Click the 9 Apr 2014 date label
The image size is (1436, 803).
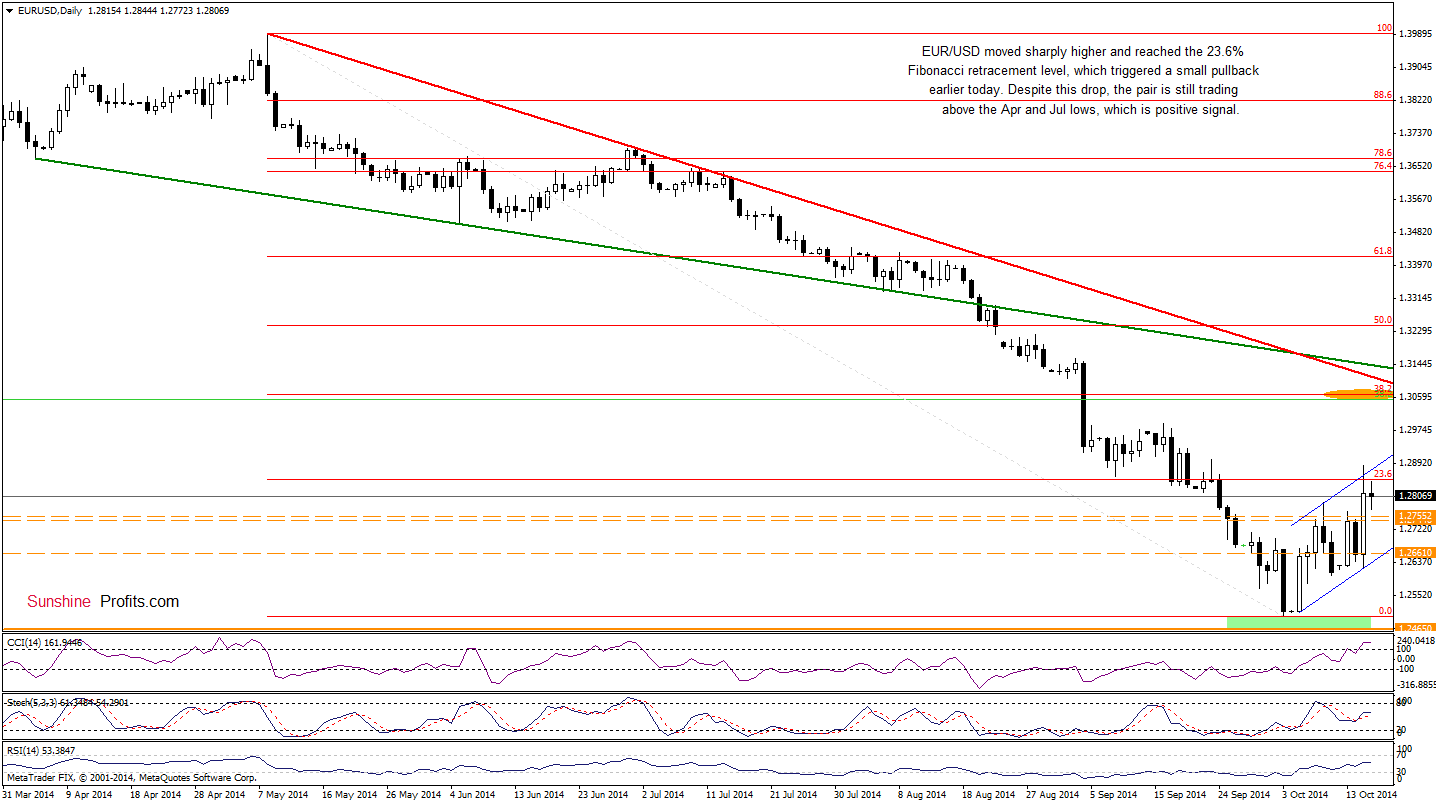pos(90,794)
